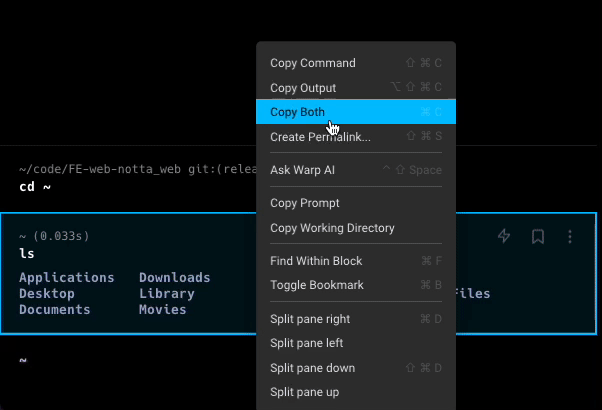Screen dimensions: 602x410
Task: Click the Downloads entry in ls output
Action: [x=174, y=278]
